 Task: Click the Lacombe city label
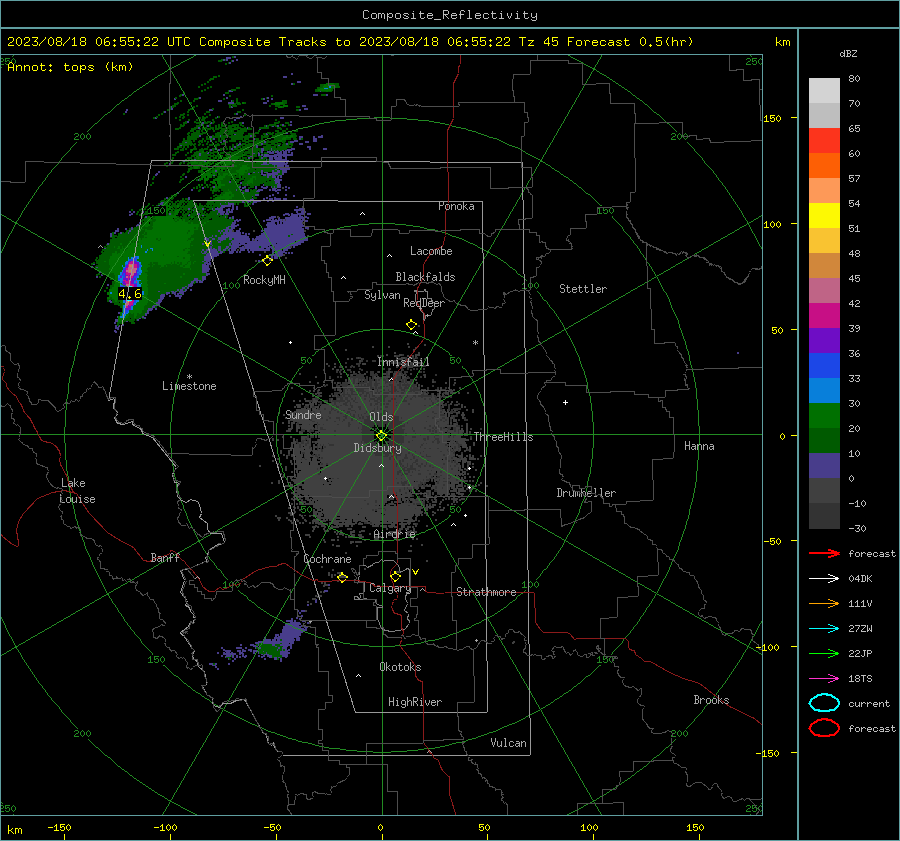click(431, 251)
